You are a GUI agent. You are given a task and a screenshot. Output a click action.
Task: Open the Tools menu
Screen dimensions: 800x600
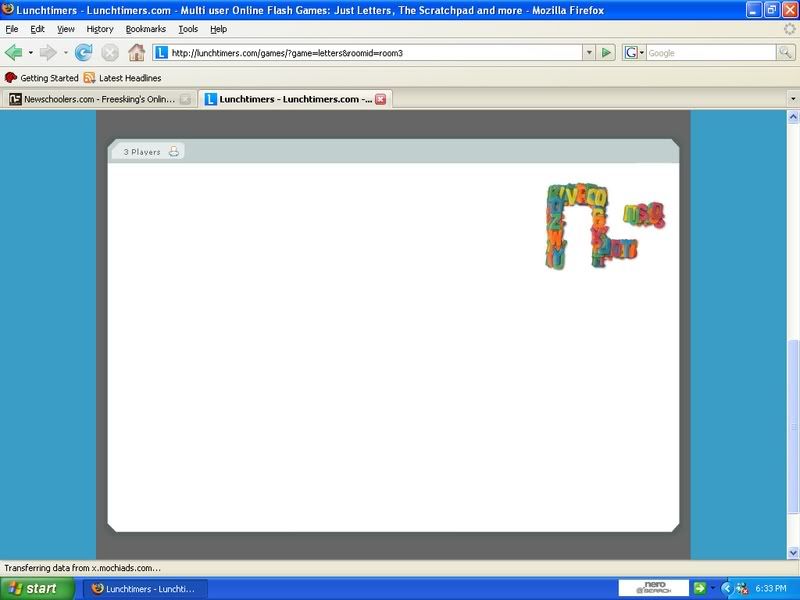click(188, 29)
